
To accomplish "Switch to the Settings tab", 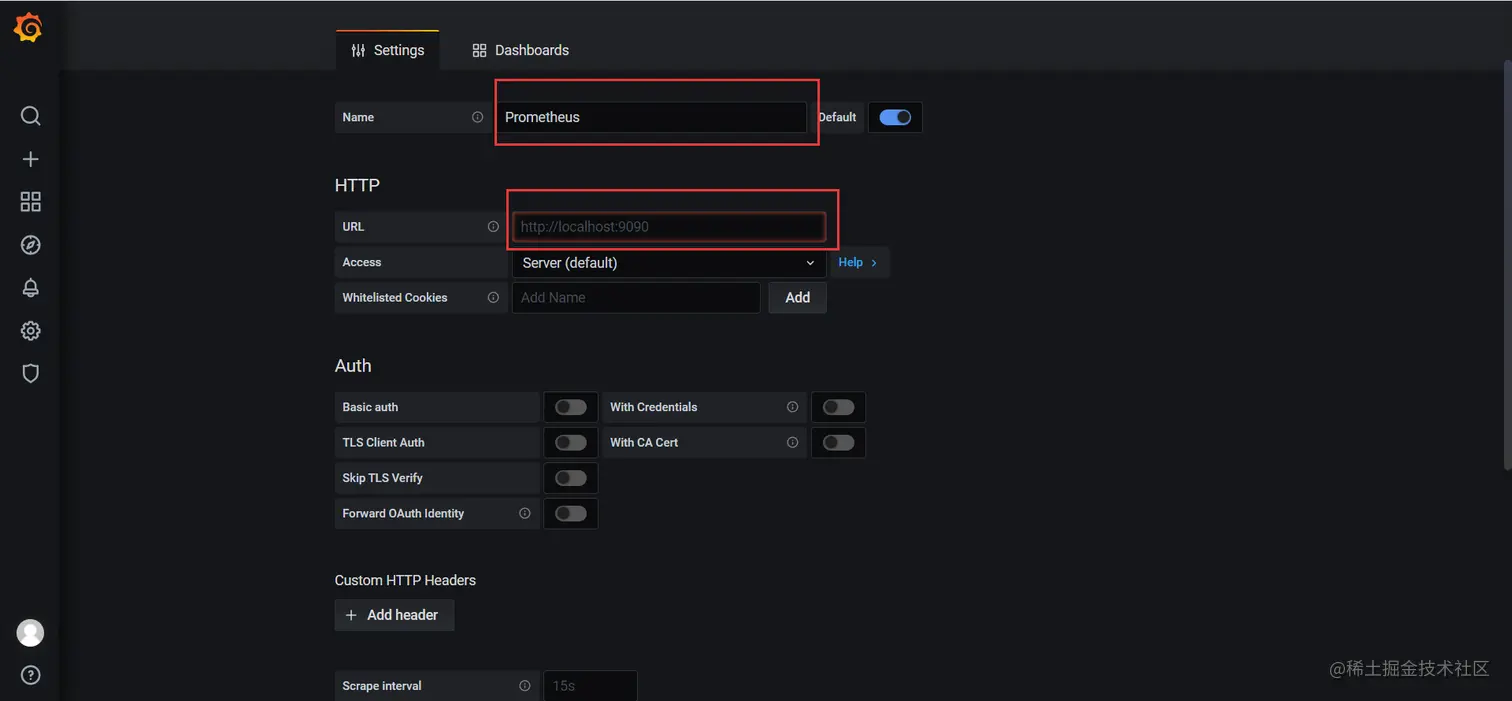I will 387,51.
